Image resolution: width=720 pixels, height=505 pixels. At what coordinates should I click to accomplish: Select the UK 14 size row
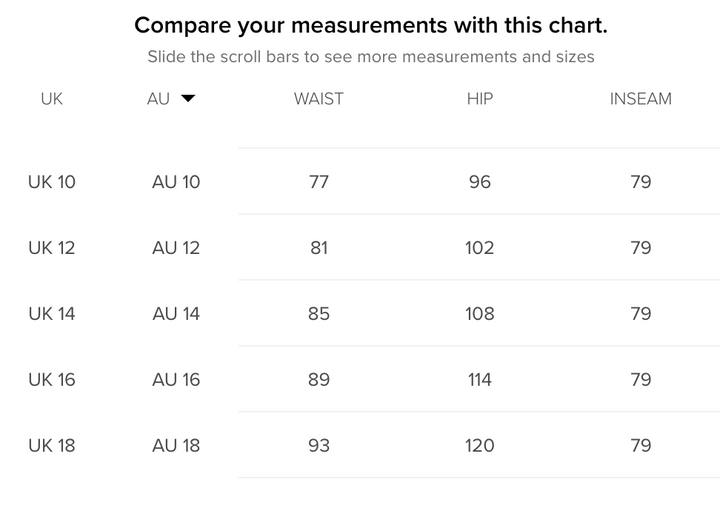[x=52, y=314]
